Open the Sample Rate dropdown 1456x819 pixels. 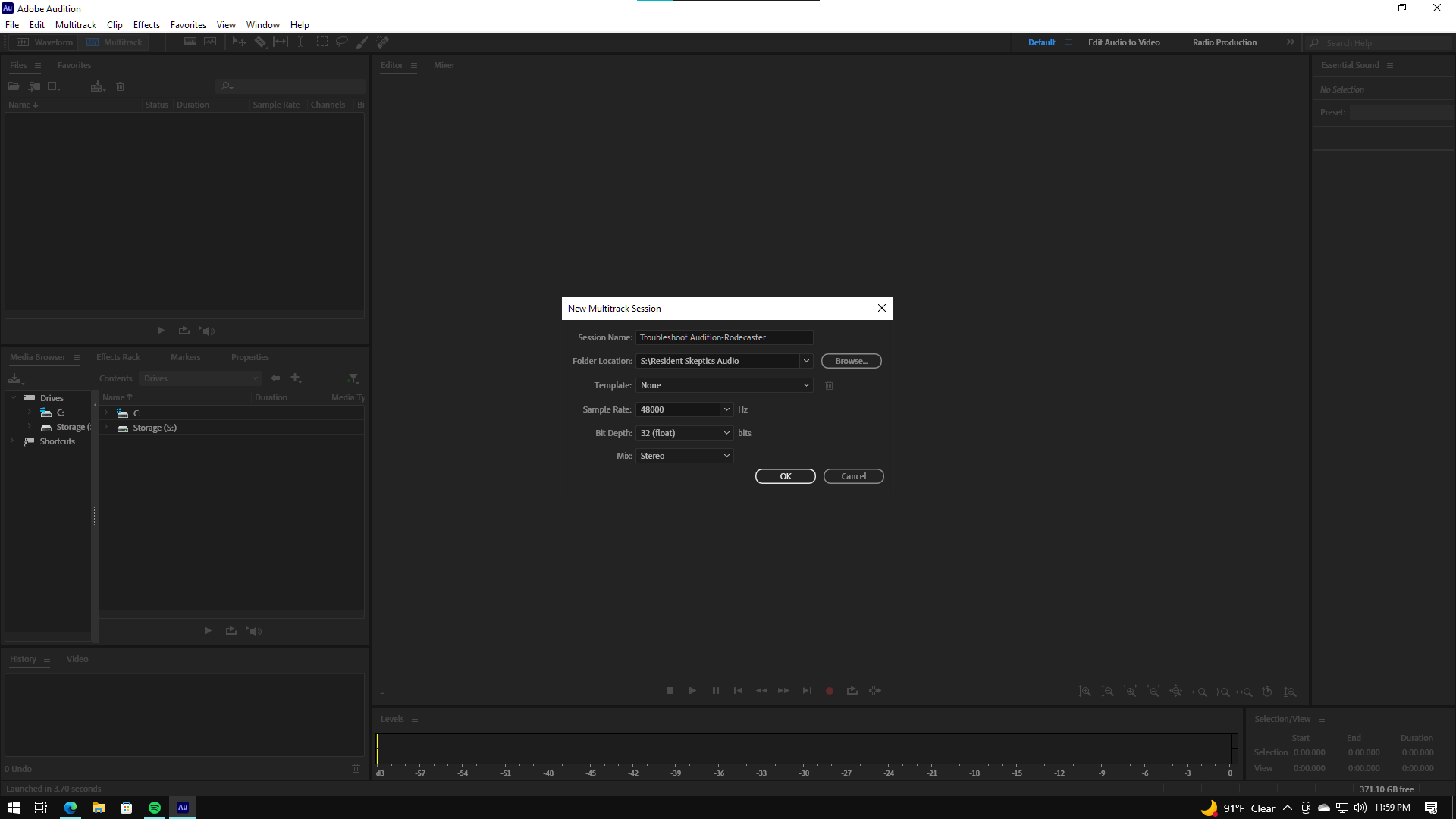[726, 409]
